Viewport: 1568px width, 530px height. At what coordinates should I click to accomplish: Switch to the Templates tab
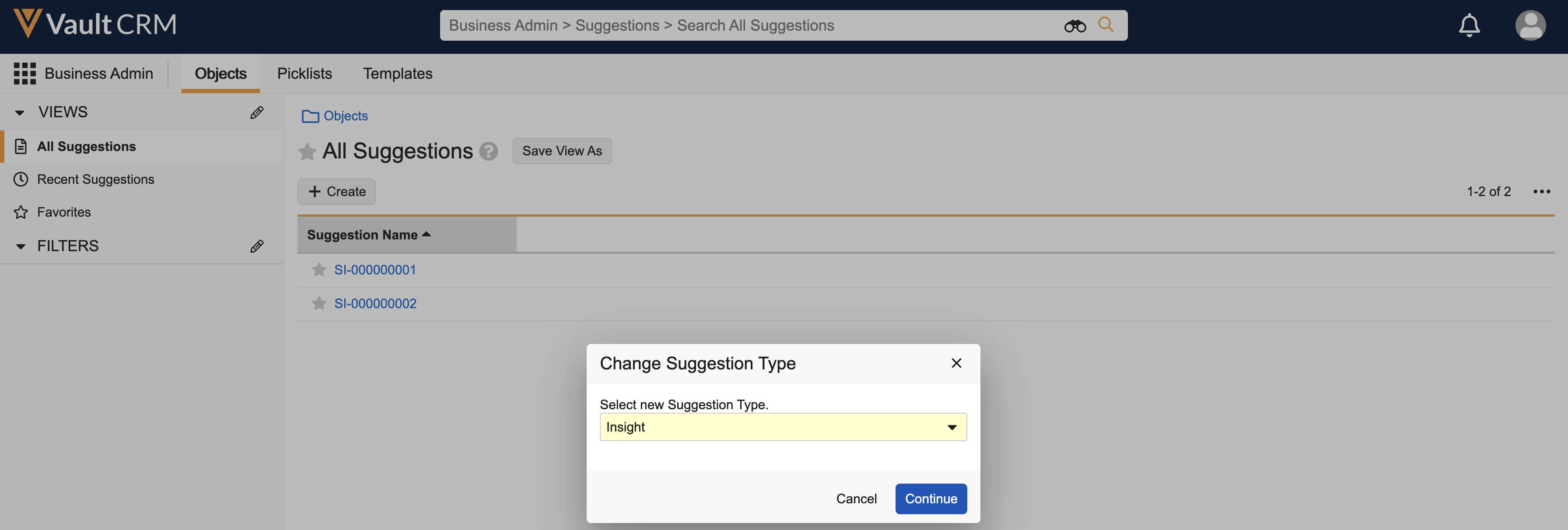pyautogui.click(x=398, y=74)
